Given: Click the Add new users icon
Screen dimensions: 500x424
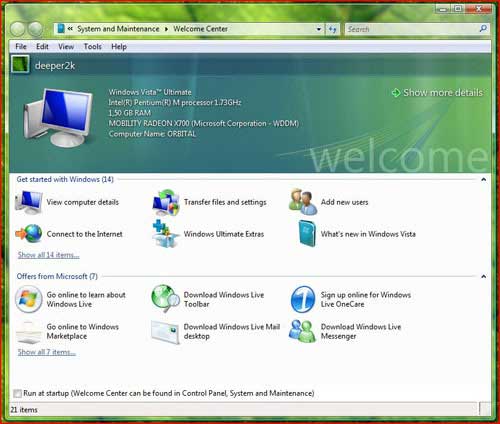Looking at the screenshot, I should (x=303, y=202).
